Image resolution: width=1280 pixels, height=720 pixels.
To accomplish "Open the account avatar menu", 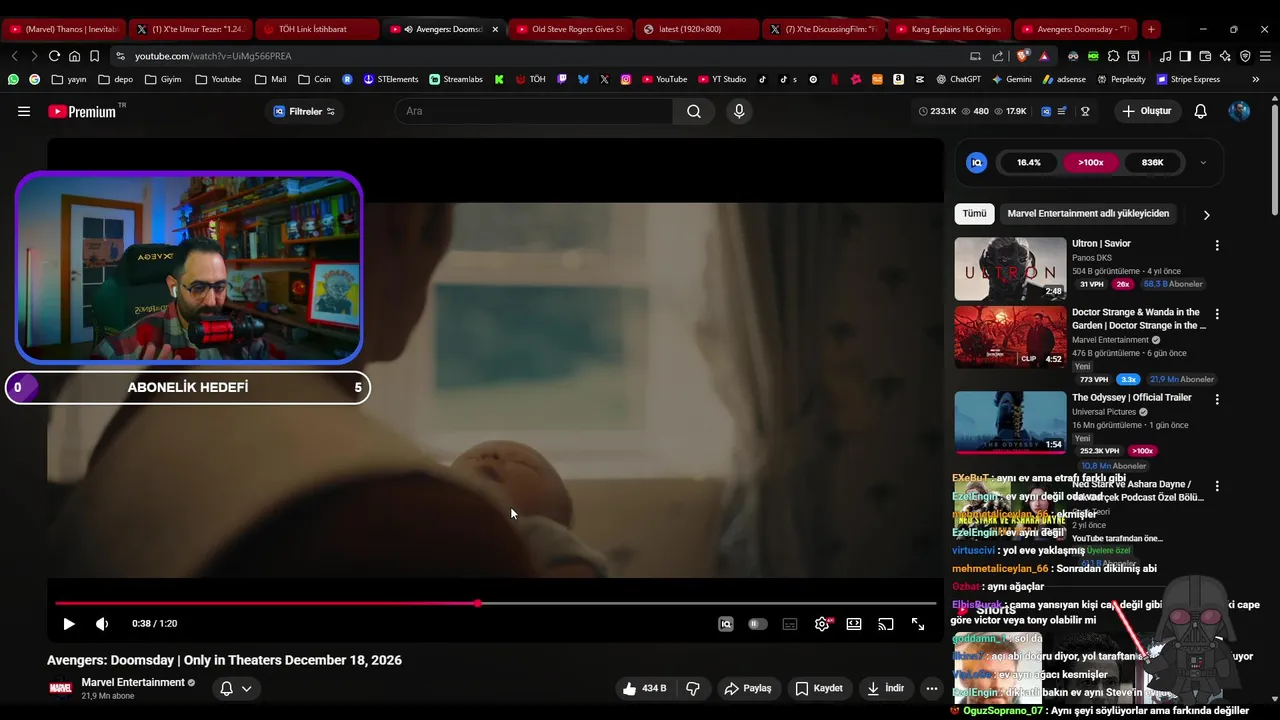I will (x=1239, y=111).
